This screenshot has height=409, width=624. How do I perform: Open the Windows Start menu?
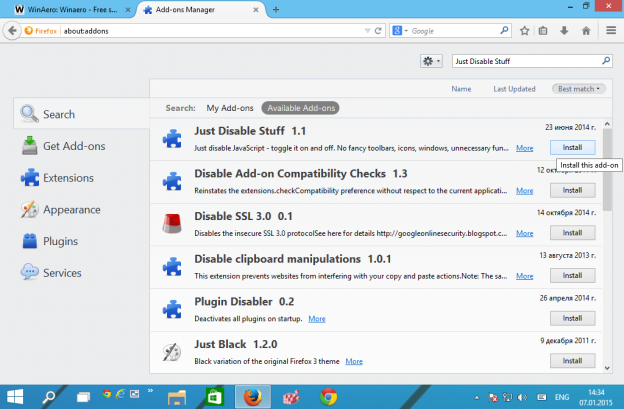click(15, 397)
